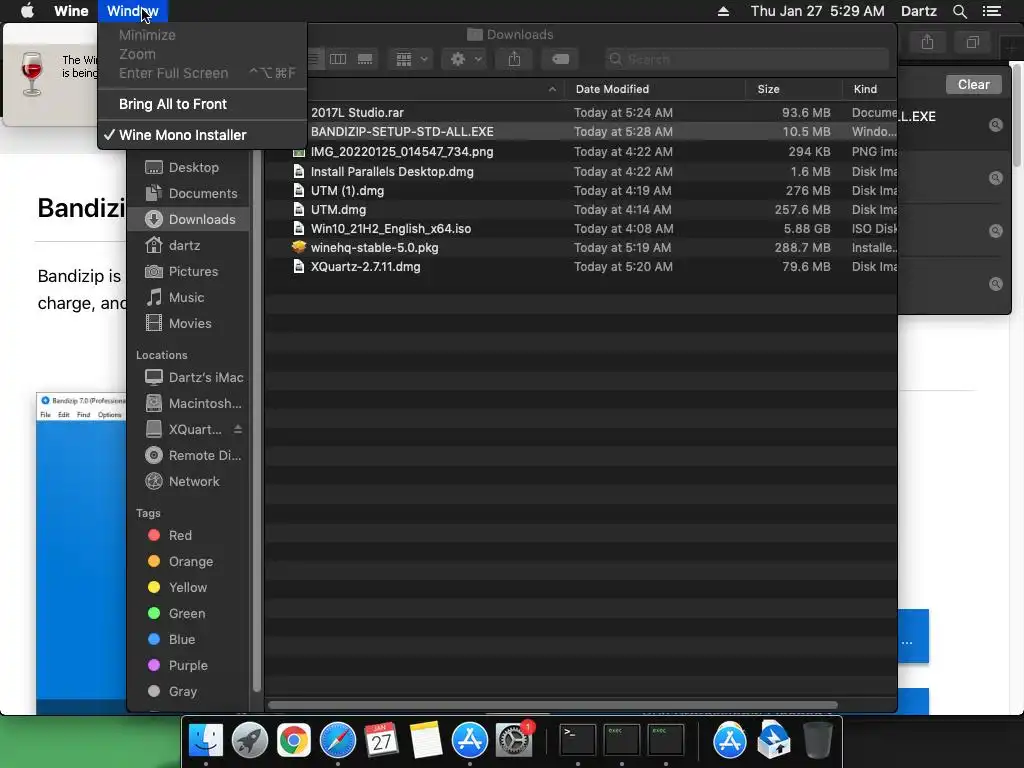Click the eject icon in menu bar
1024x768 pixels.
[x=724, y=11]
